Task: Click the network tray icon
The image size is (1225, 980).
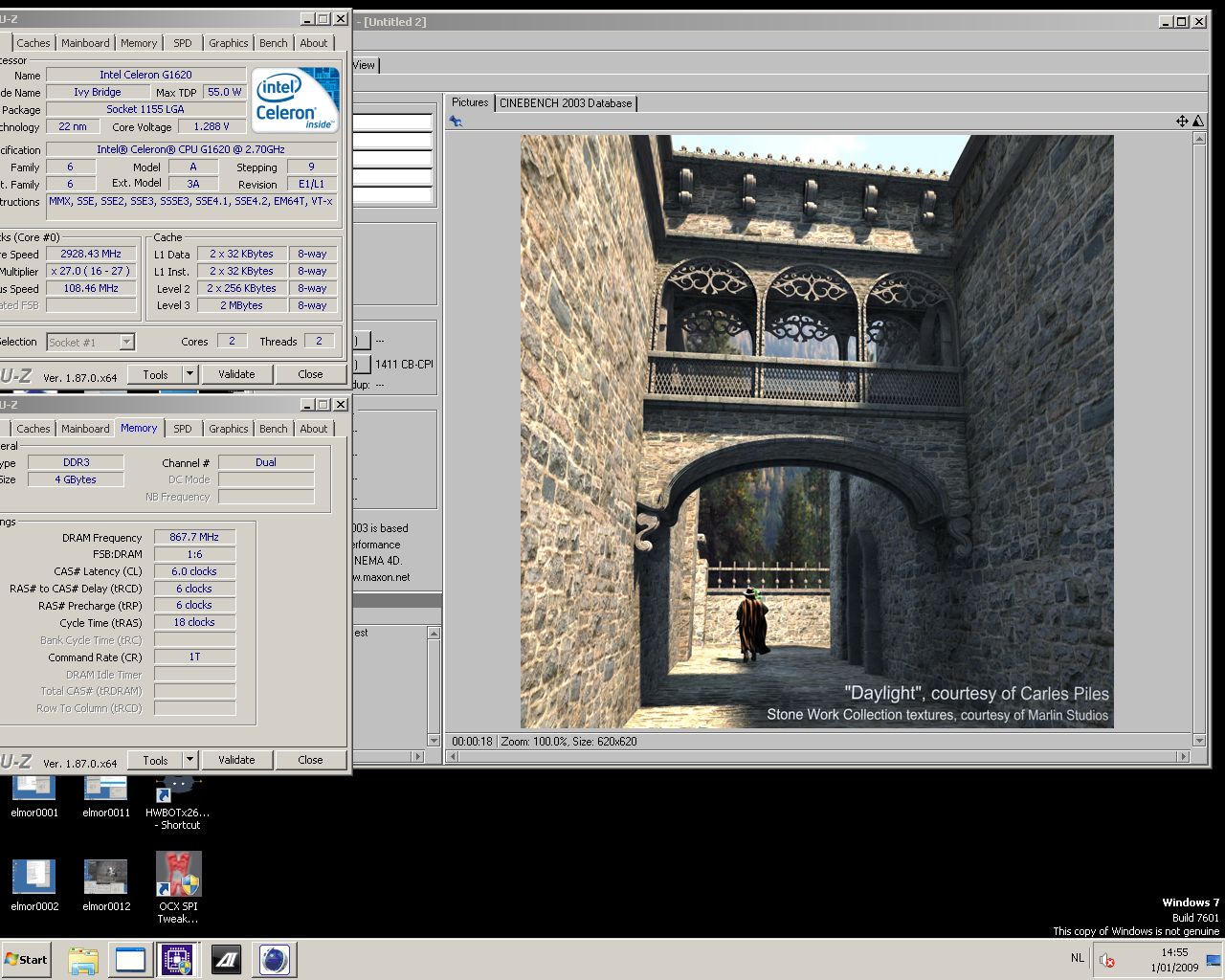Action: (1214, 960)
